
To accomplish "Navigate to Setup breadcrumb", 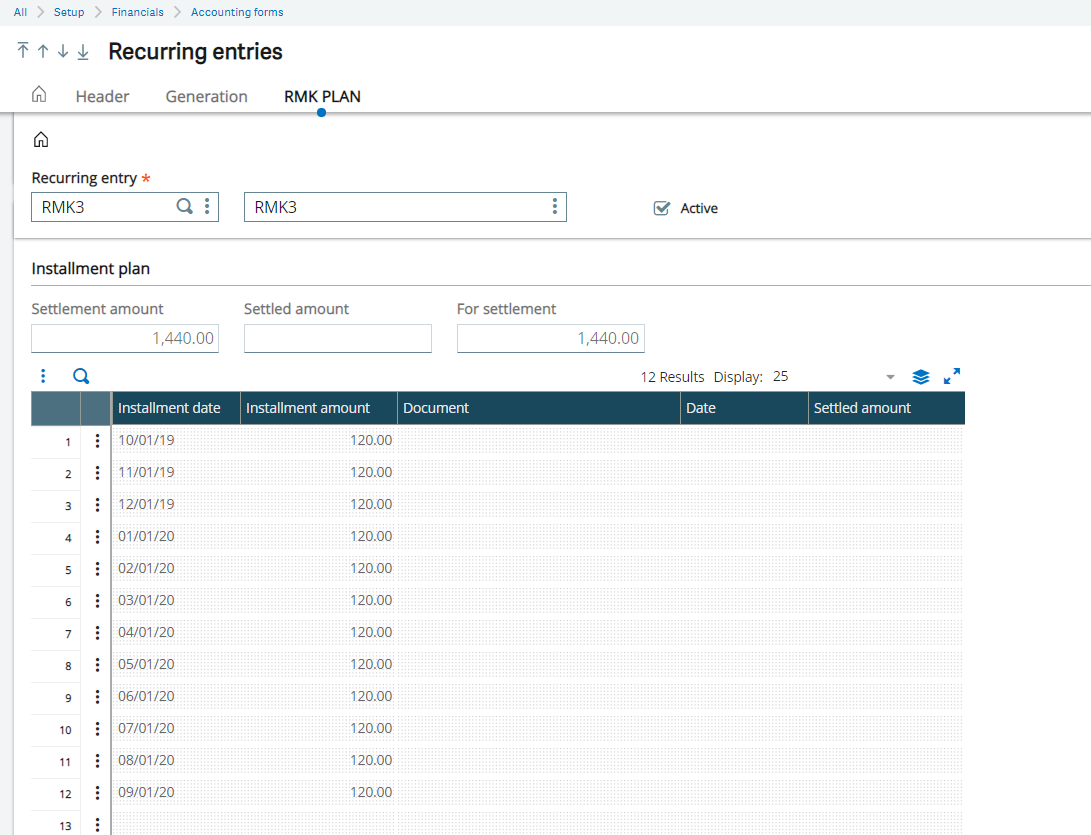I will [x=69, y=12].
